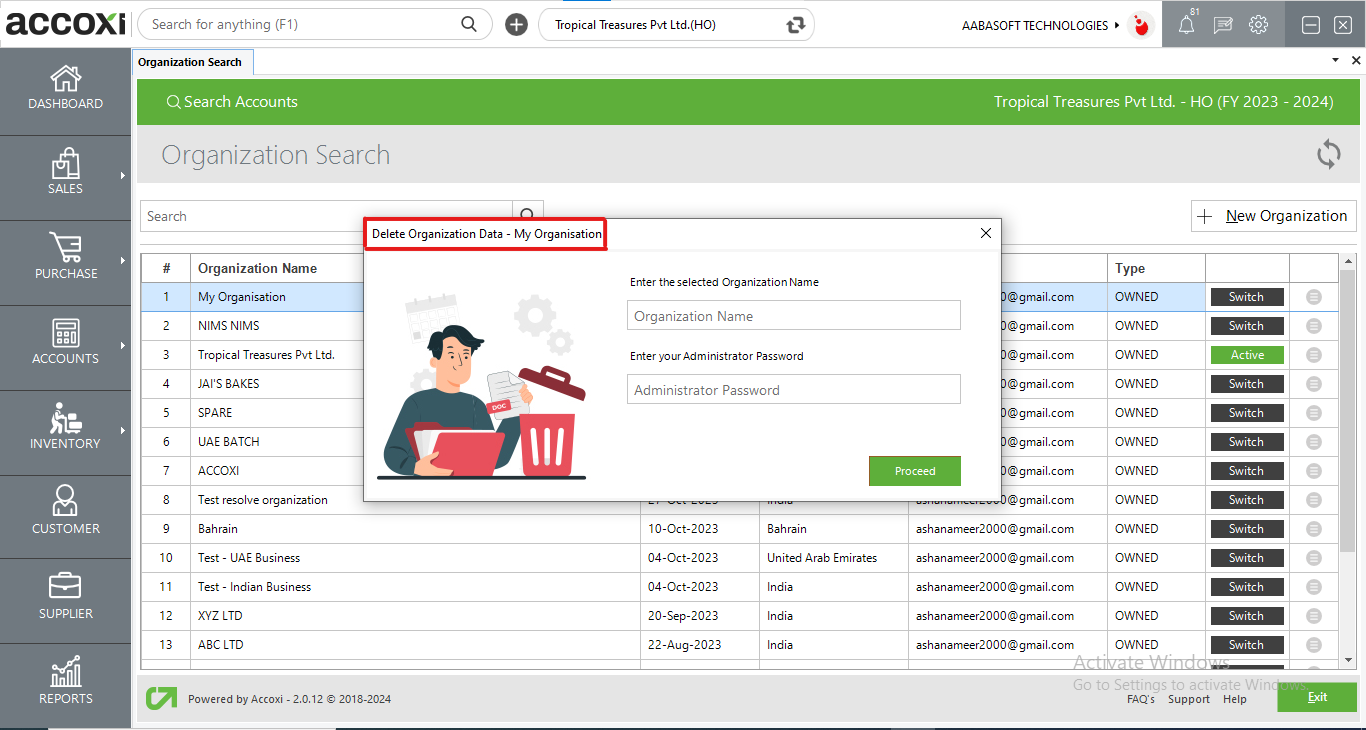
Task: Select the Organization Search tab
Action: (x=190, y=62)
